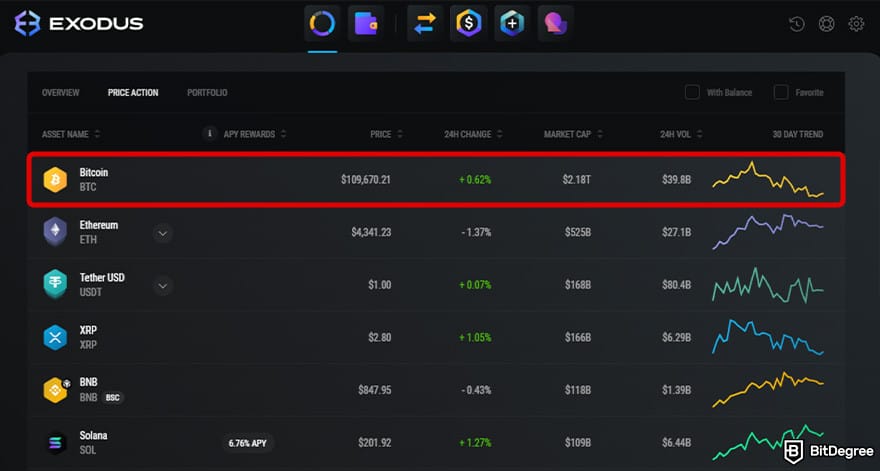Open the Tether USD asset name

pyautogui.click(x=102, y=277)
